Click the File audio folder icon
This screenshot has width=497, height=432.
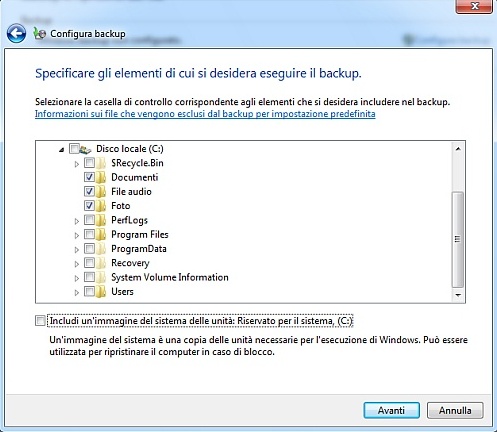101,192
